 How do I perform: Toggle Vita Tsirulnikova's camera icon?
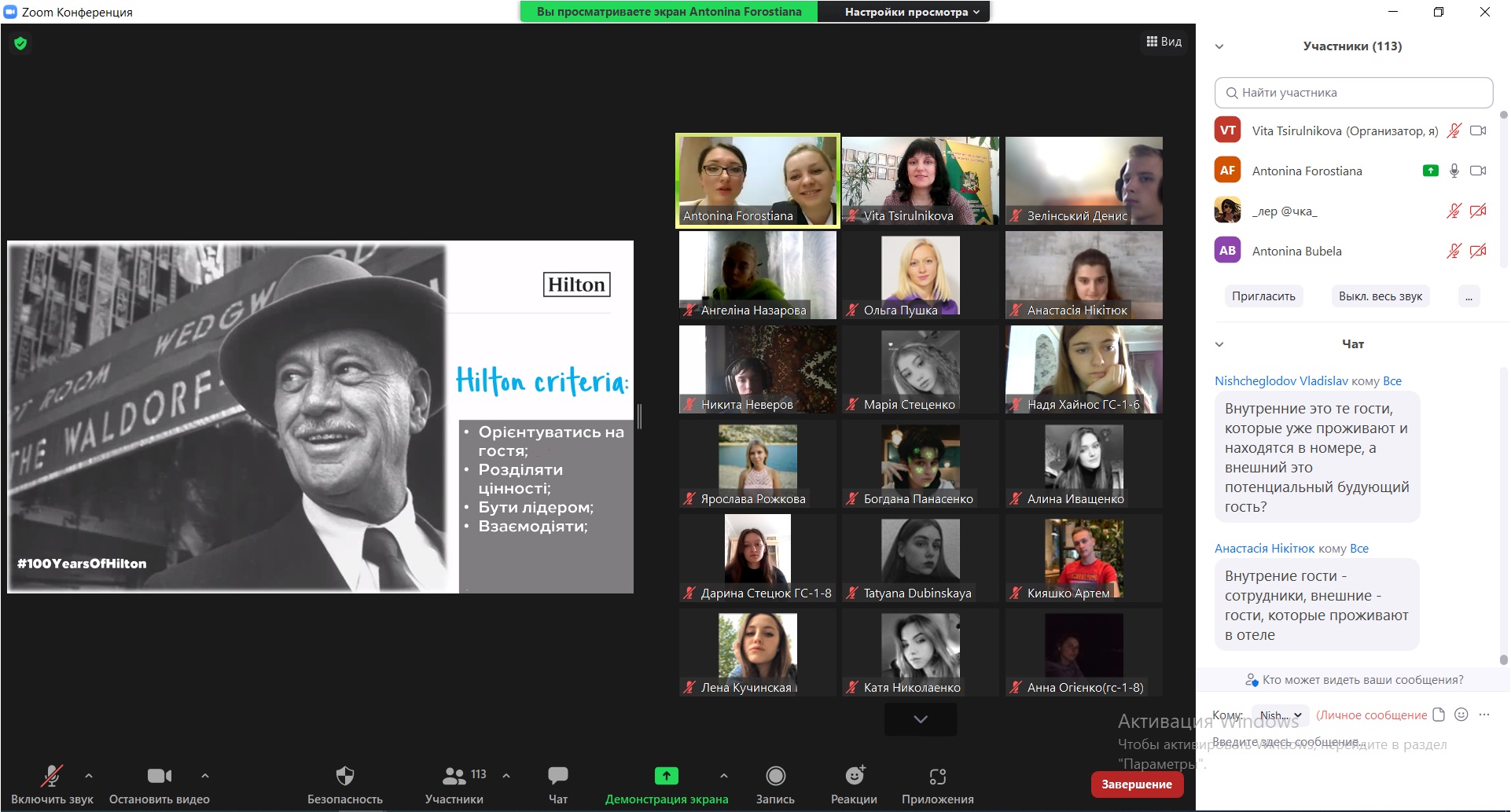pyautogui.click(x=1478, y=130)
